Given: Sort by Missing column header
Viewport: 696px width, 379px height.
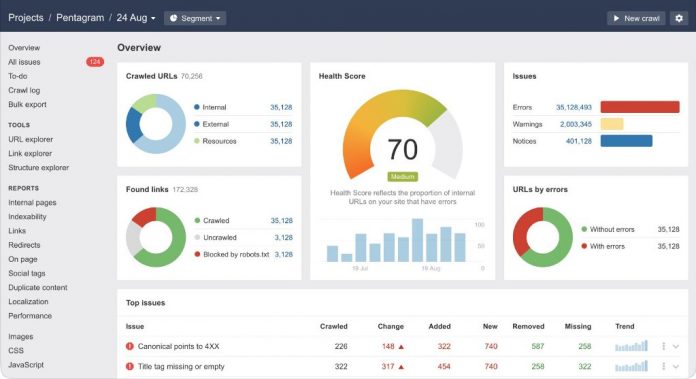Looking at the screenshot, I should coord(577,326).
